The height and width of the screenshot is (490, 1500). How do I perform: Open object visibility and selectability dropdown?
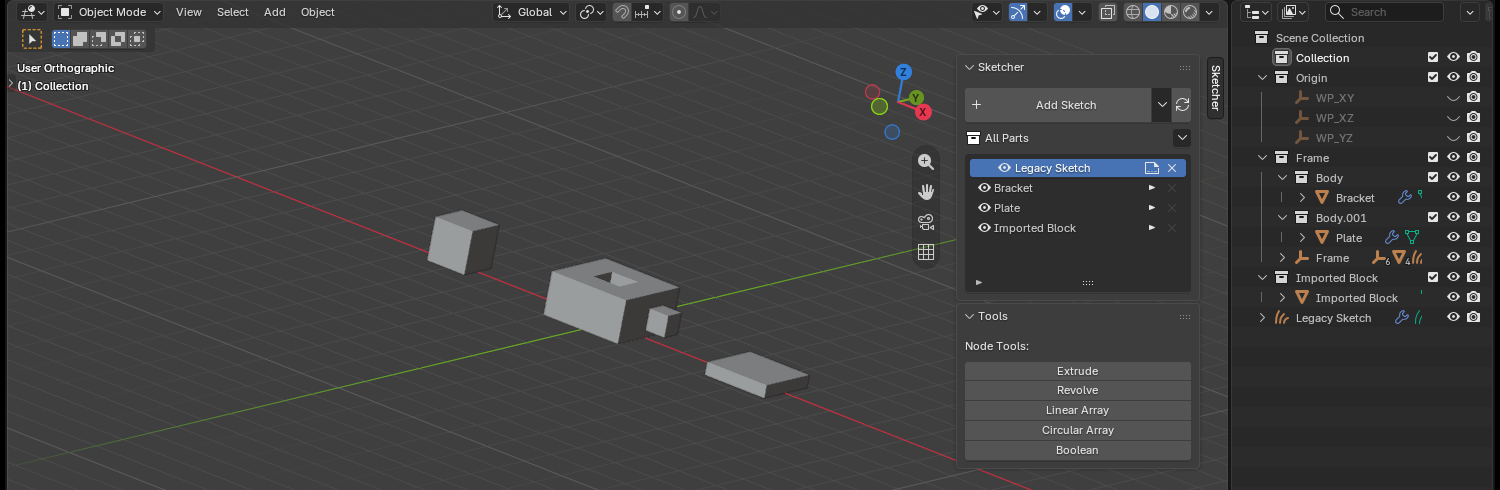coord(988,12)
